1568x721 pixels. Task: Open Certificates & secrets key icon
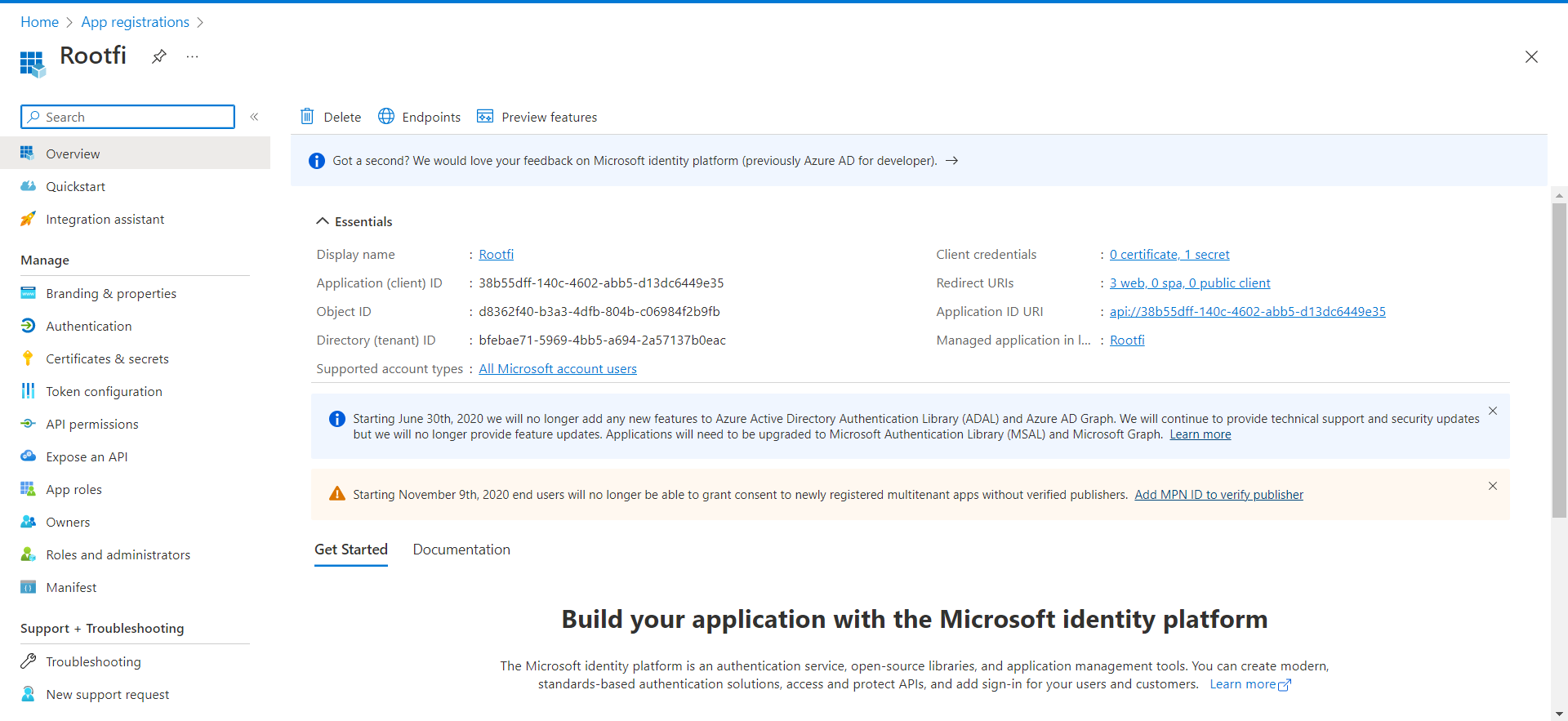[x=28, y=358]
